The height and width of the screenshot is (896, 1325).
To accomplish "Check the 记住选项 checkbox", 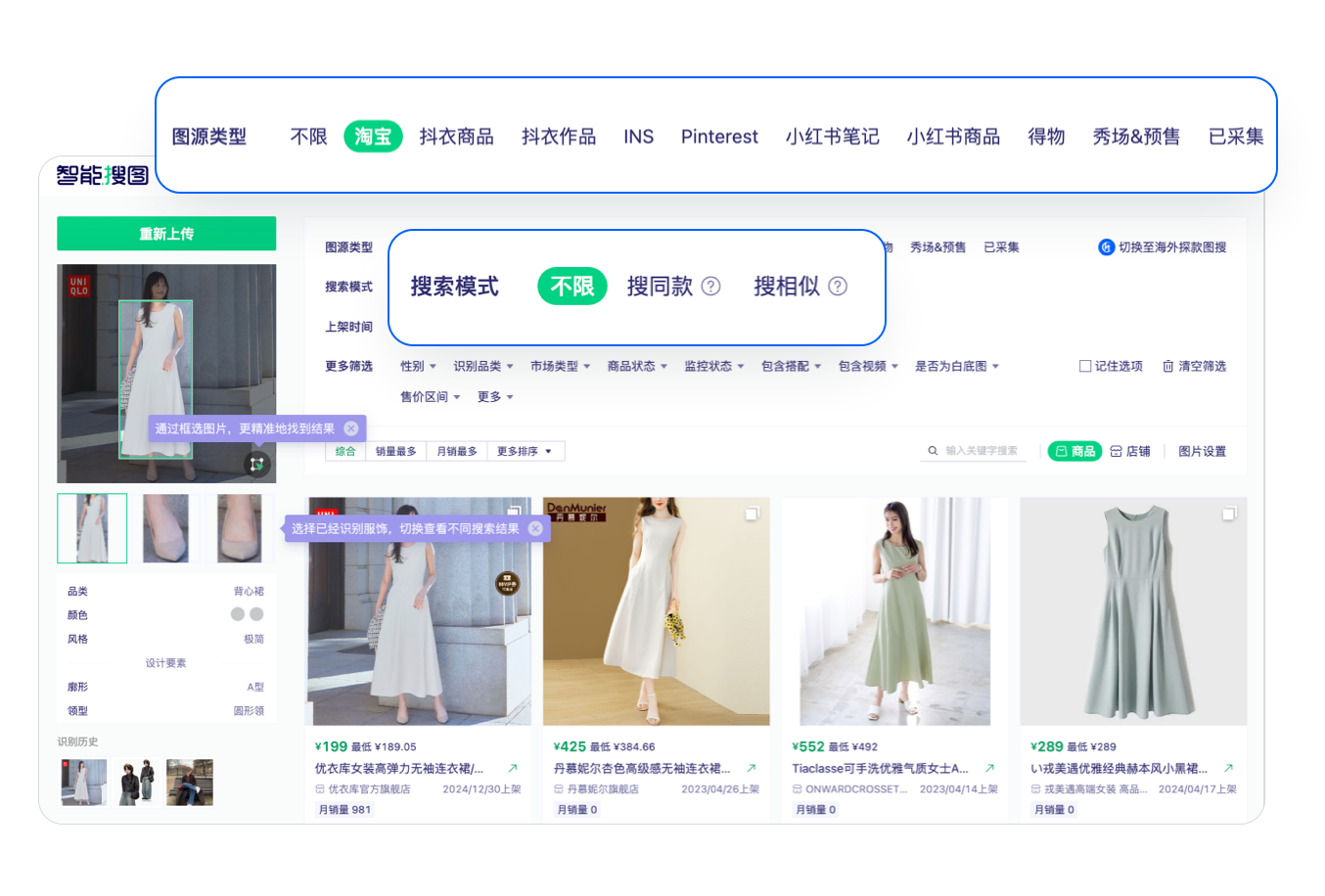I will (x=1085, y=366).
